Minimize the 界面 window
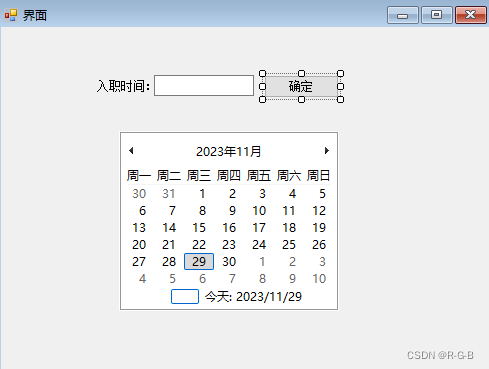Viewport: 489px width, 369px height. 403,15
